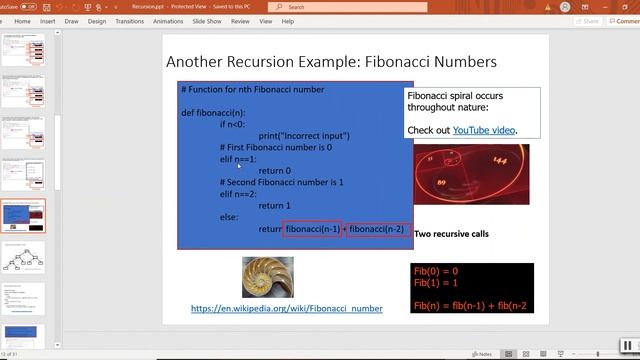Open the Wikipedia Fibonacci_number link
Image resolution: width=640 pixels, height=360 pixels.
tap(287, 309)
